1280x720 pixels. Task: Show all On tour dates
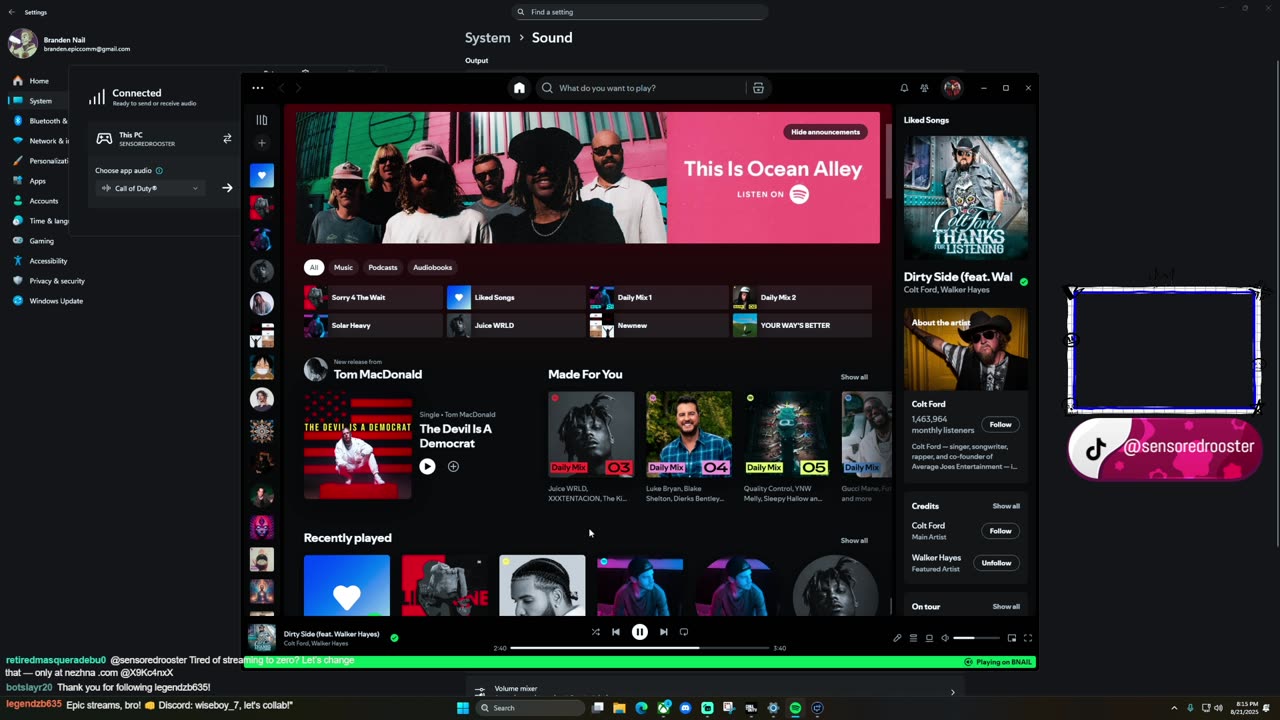[1006, 606]
